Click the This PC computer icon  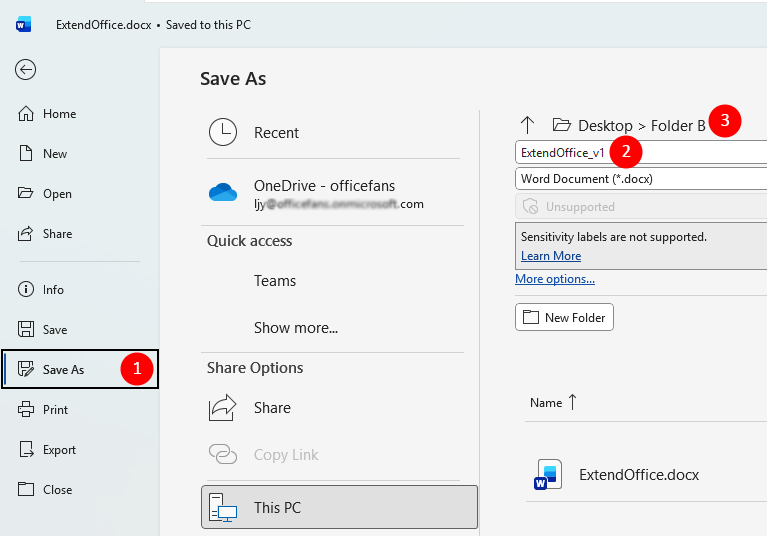[x=223, y=508]
